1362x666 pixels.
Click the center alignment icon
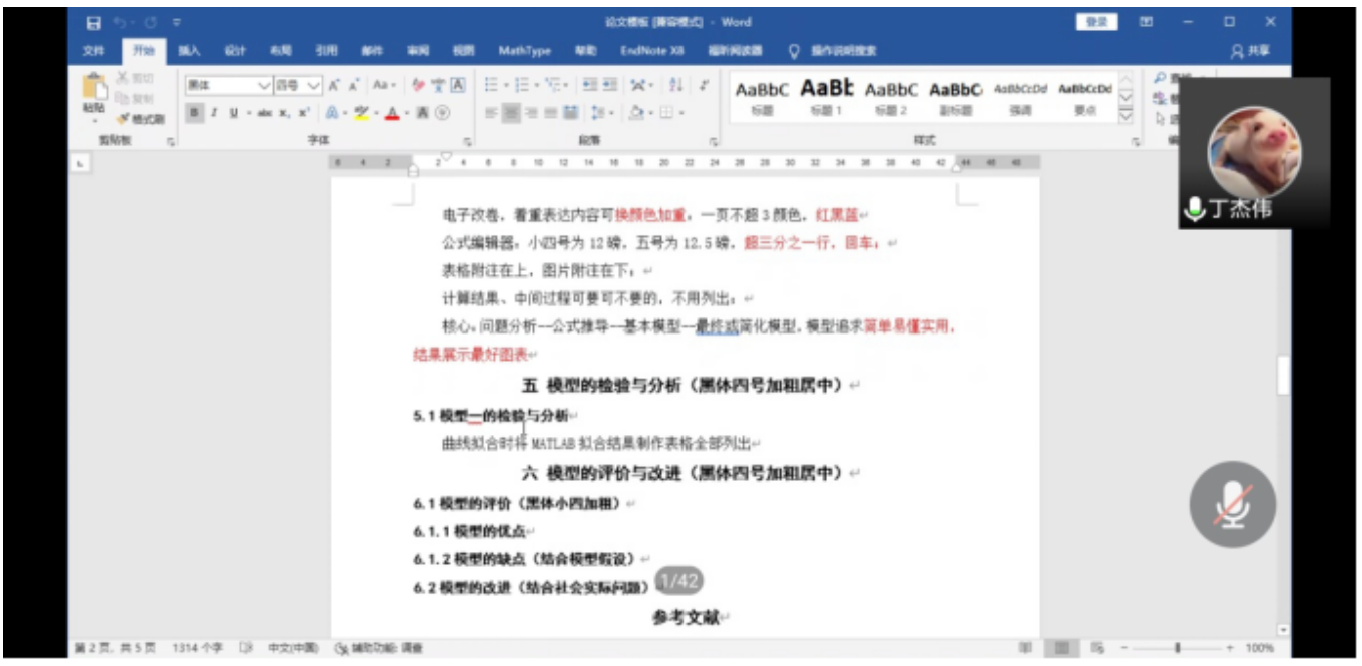pyautogui.click(x=511, y=113)
